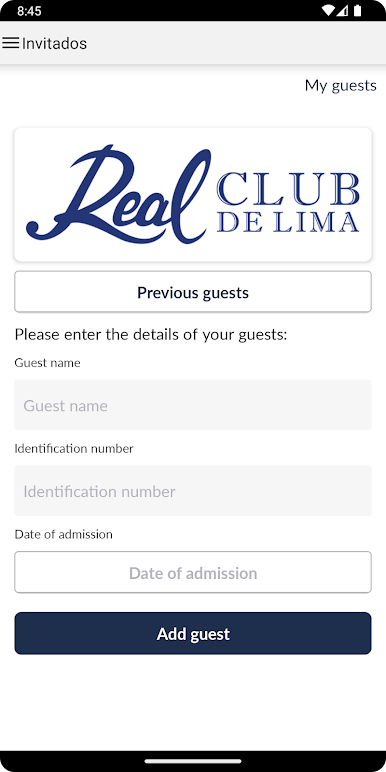Submit with the Add guest button

193,634
